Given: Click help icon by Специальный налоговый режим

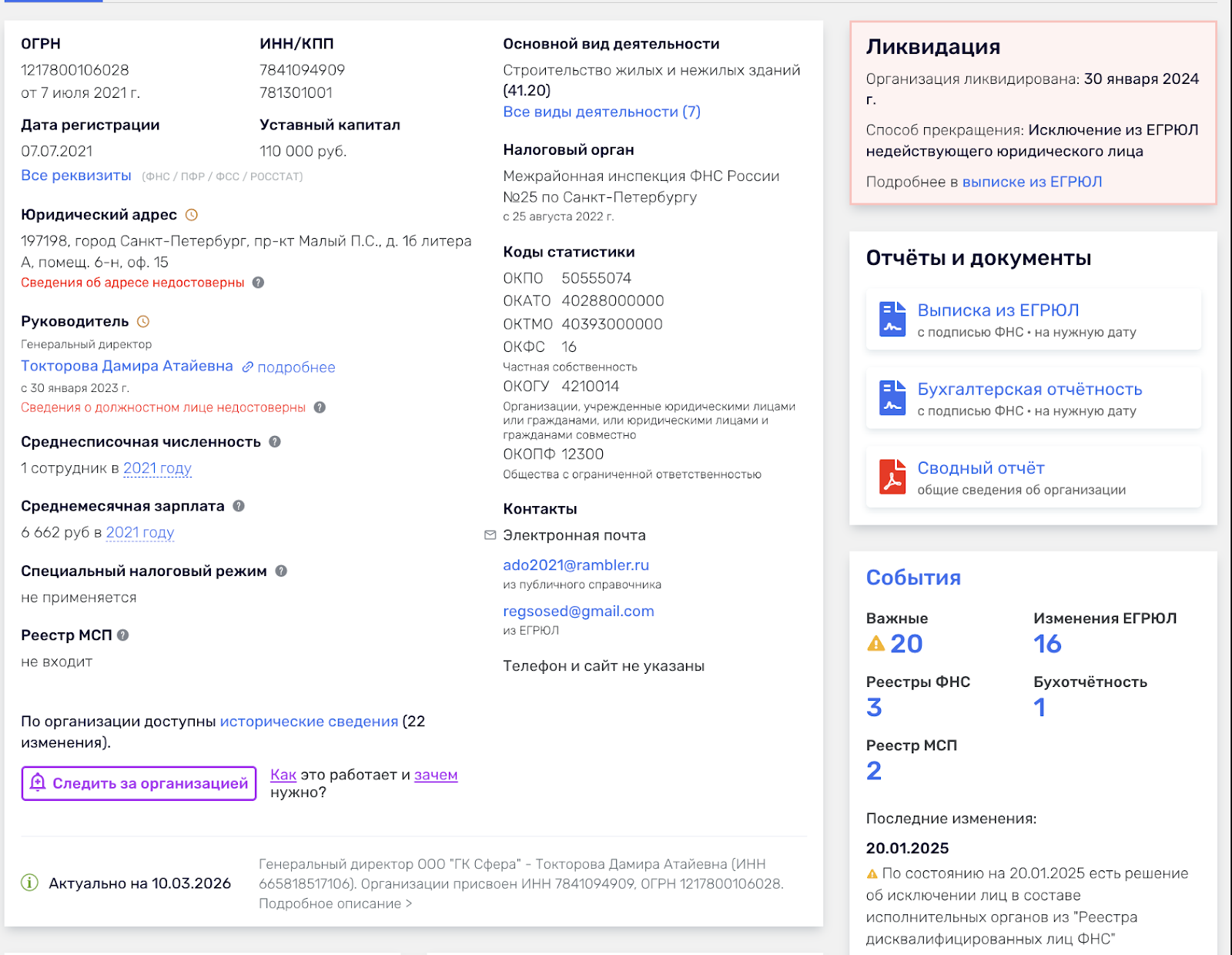Looking at the screenshot, I should pyautogui.click(x=281, y=571).
